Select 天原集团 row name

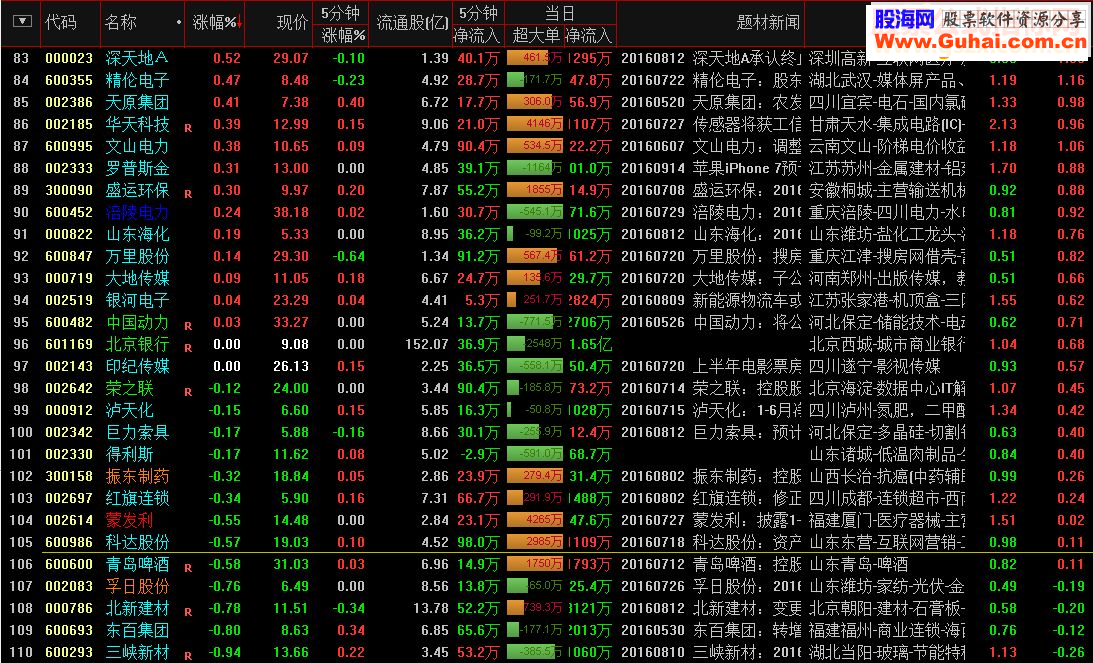pyautogui.click(x=137, y=102)
